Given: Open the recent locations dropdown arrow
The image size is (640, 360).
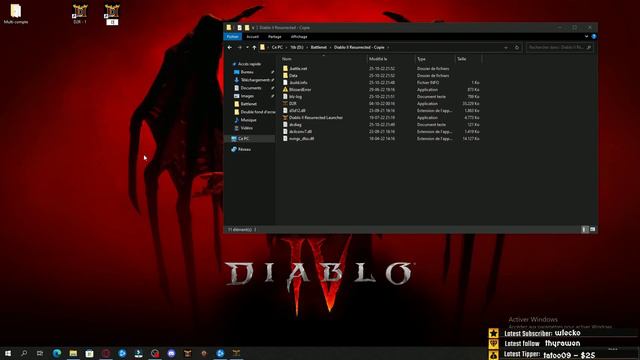Looking at the screenshot, I should [247, 48].
